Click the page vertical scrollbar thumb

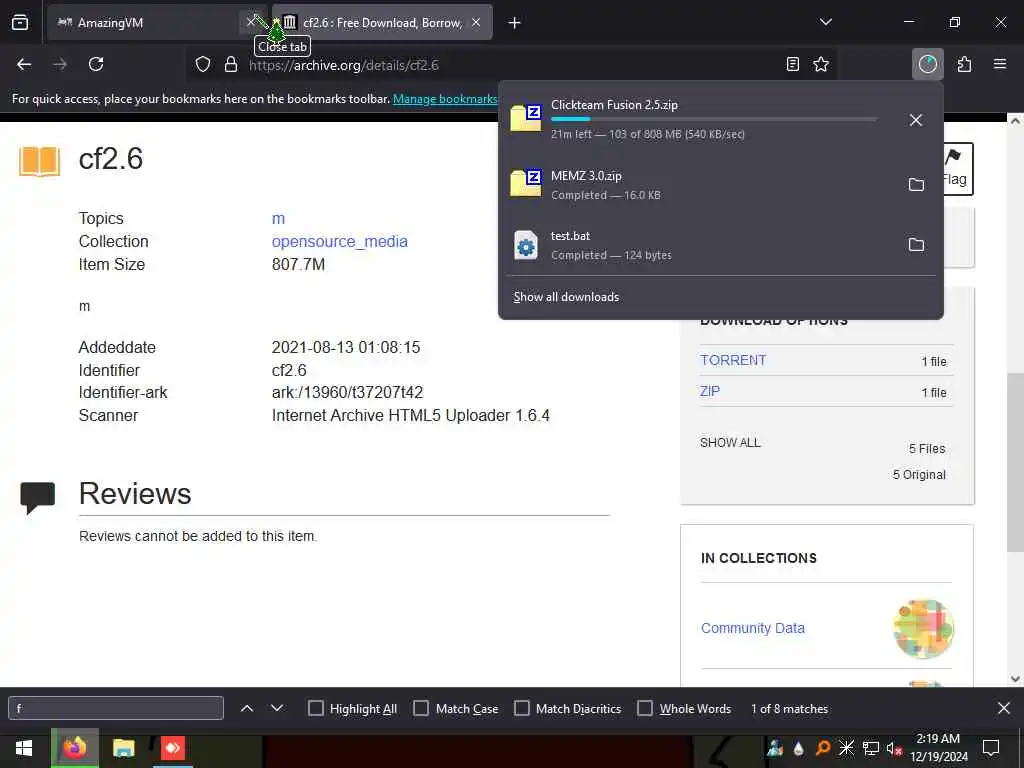(x=1015, y=462)
